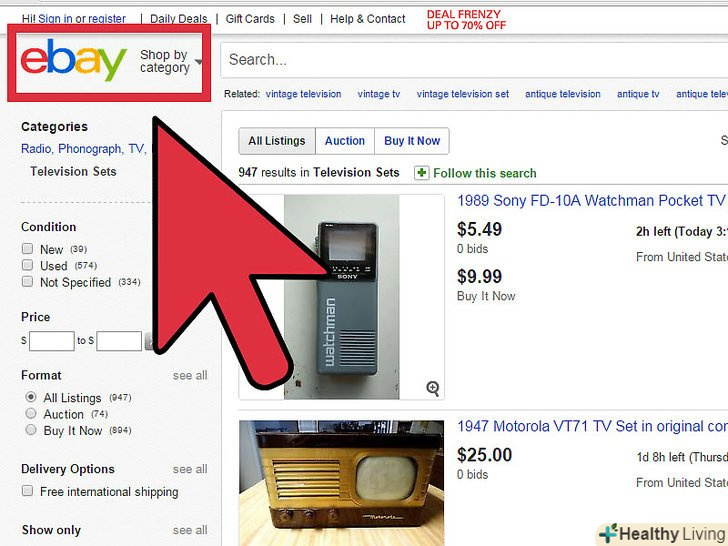728x546 pixels.
Task: Switch to the Auction listings tab
Action: (344, 141)
